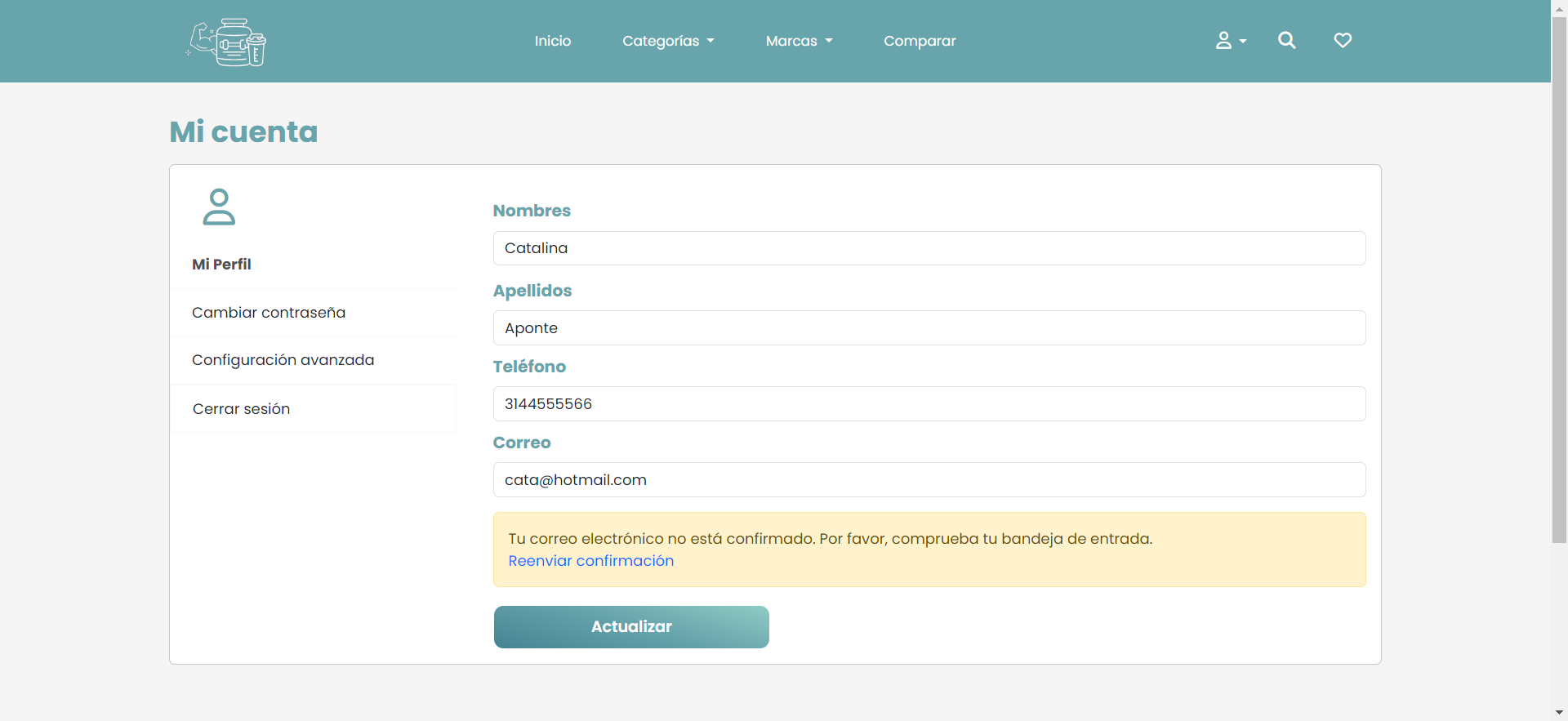Viewport: 1568px width, 721px height.
Task: Click the Actualizar button
Action: pyautogui.click(x=631, y=627)
